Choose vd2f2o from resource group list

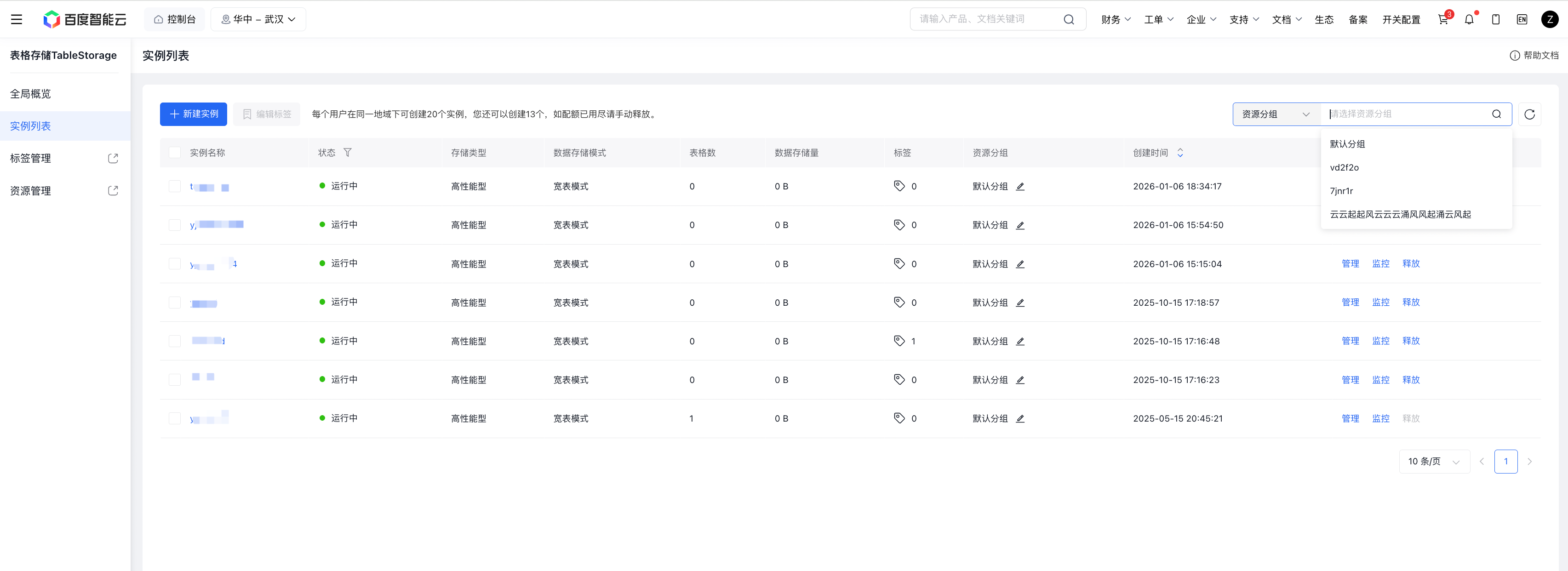coord(1344,167)
